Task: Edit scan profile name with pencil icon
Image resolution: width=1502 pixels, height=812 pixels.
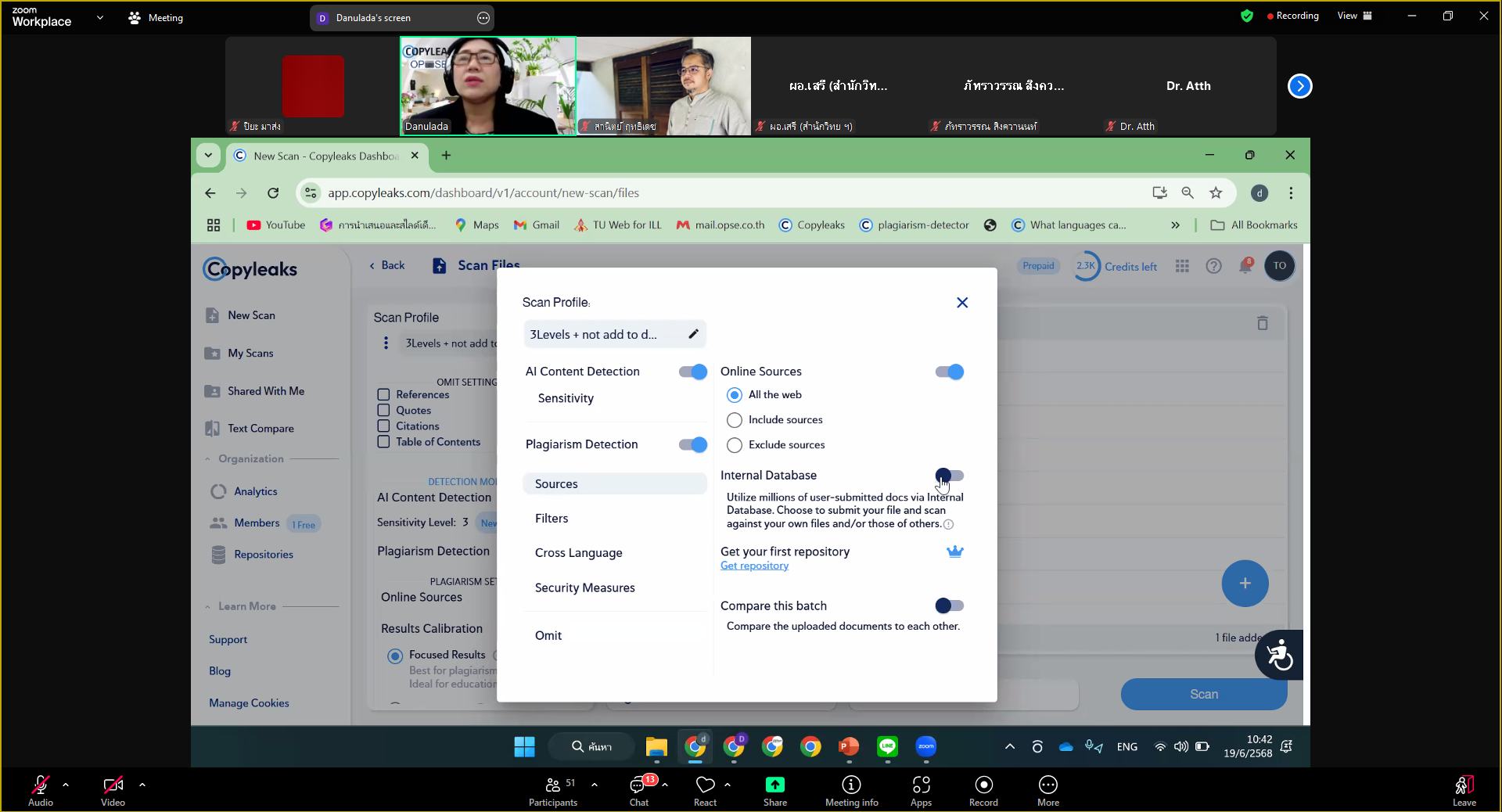Action: [693, 334]
